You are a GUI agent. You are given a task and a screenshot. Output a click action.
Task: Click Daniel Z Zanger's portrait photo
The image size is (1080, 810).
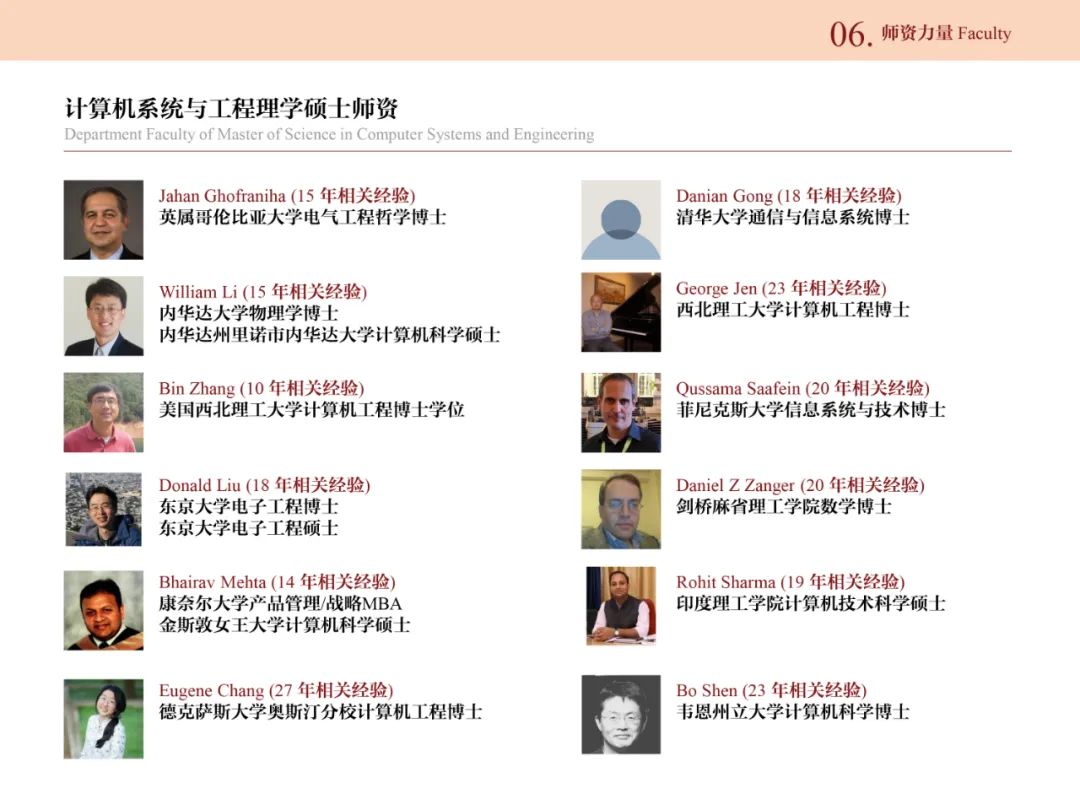click(621, 509)
